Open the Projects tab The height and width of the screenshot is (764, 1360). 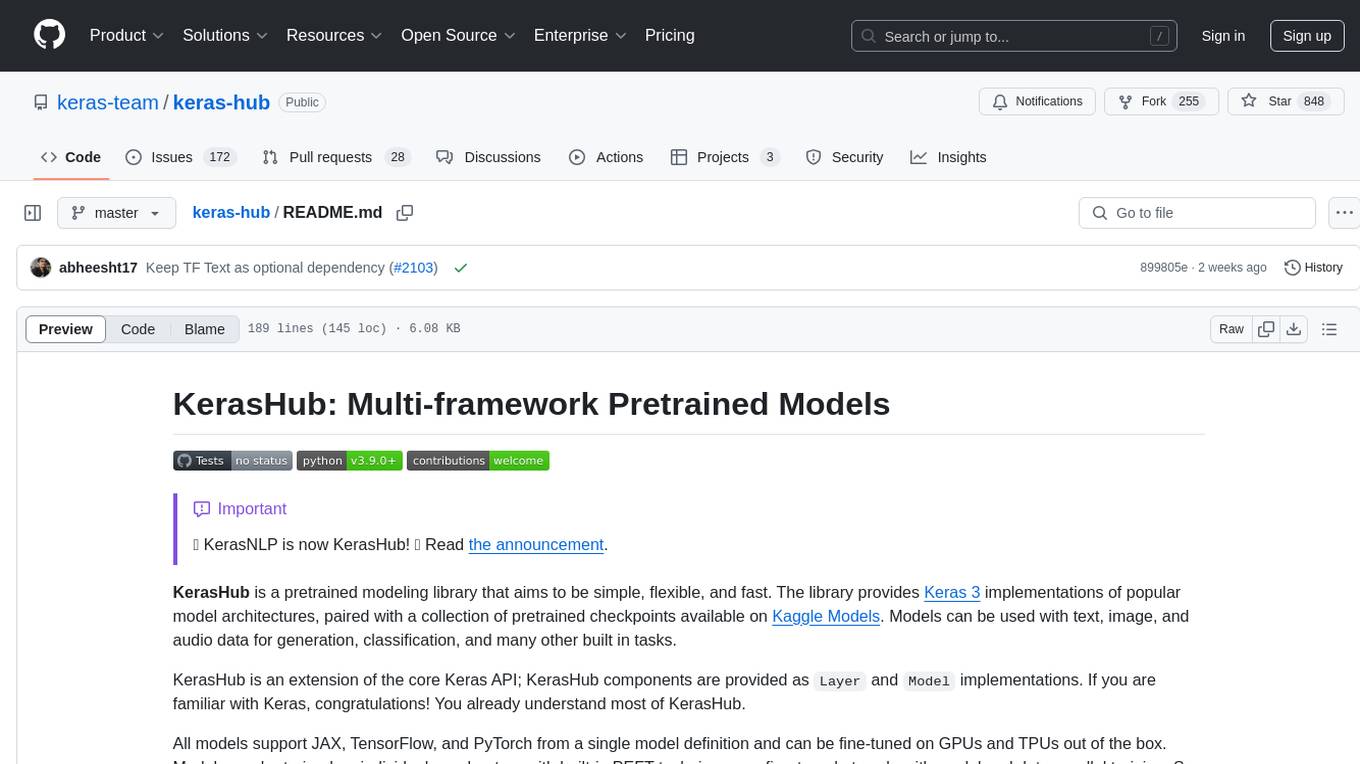(x=725, y=157)
